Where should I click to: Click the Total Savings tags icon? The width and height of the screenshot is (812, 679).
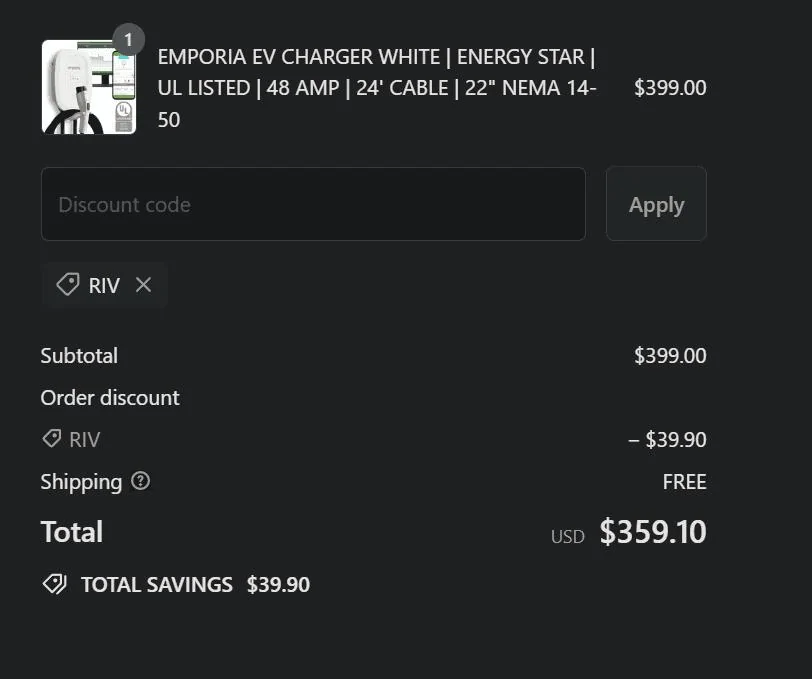pos(54,584)
